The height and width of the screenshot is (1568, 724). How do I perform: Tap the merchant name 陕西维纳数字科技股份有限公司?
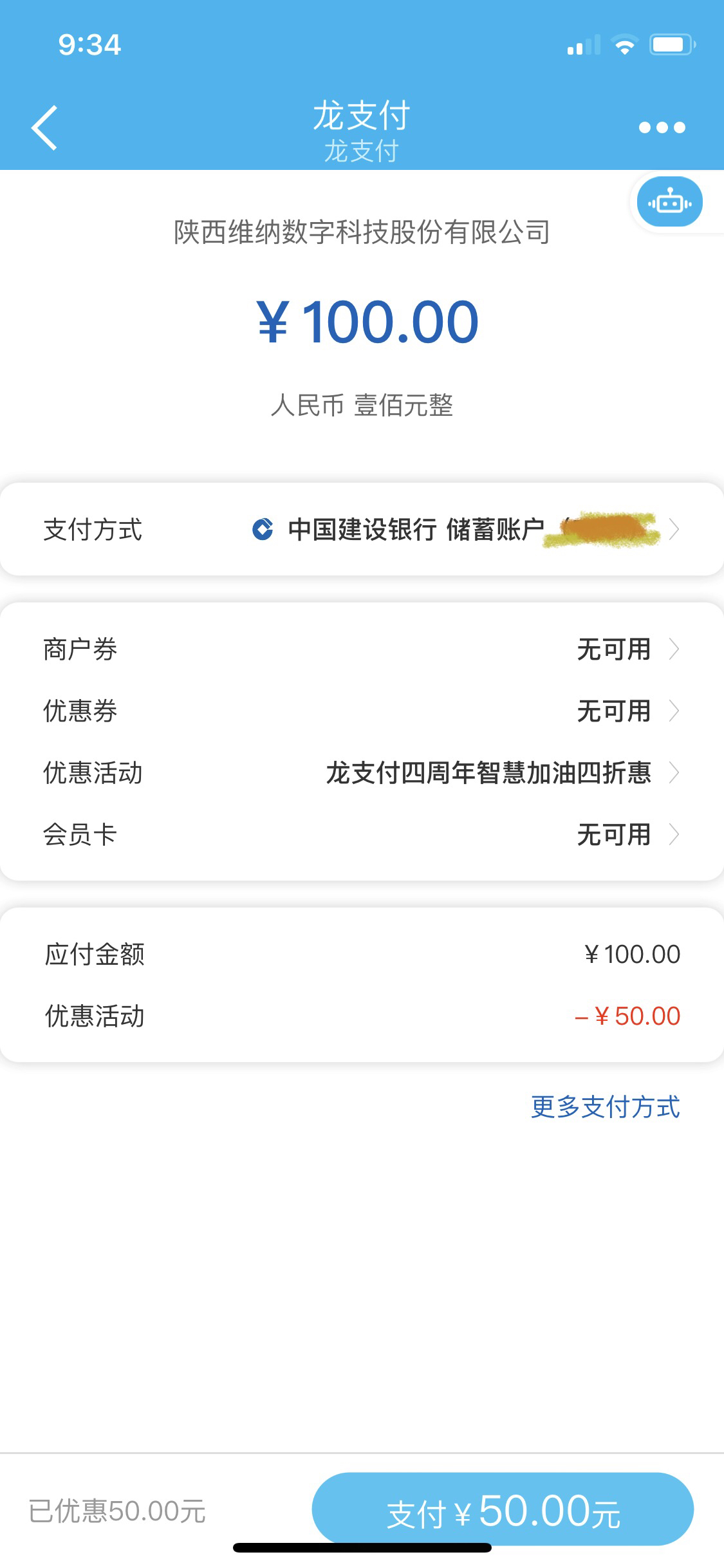click(x=362, y=232)
